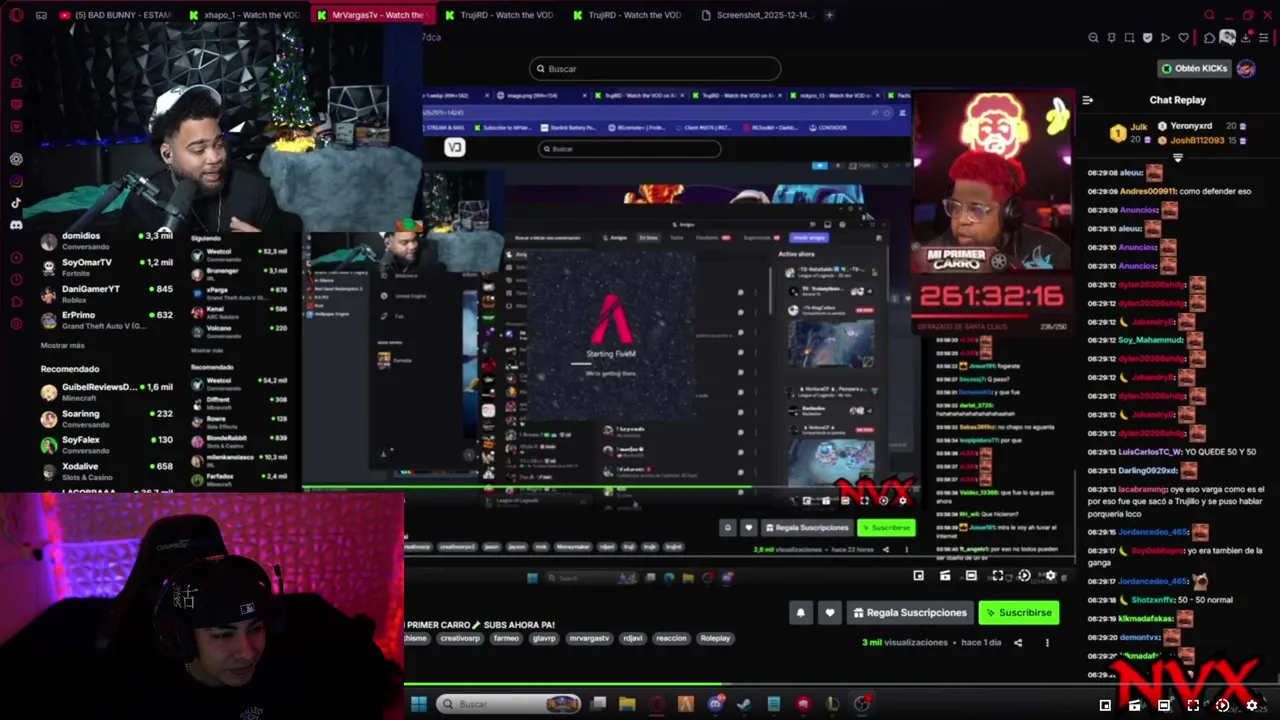Toggle the ad blocker shield icon
Viewport: 1280px width, 720px height.
point(1147,38)
